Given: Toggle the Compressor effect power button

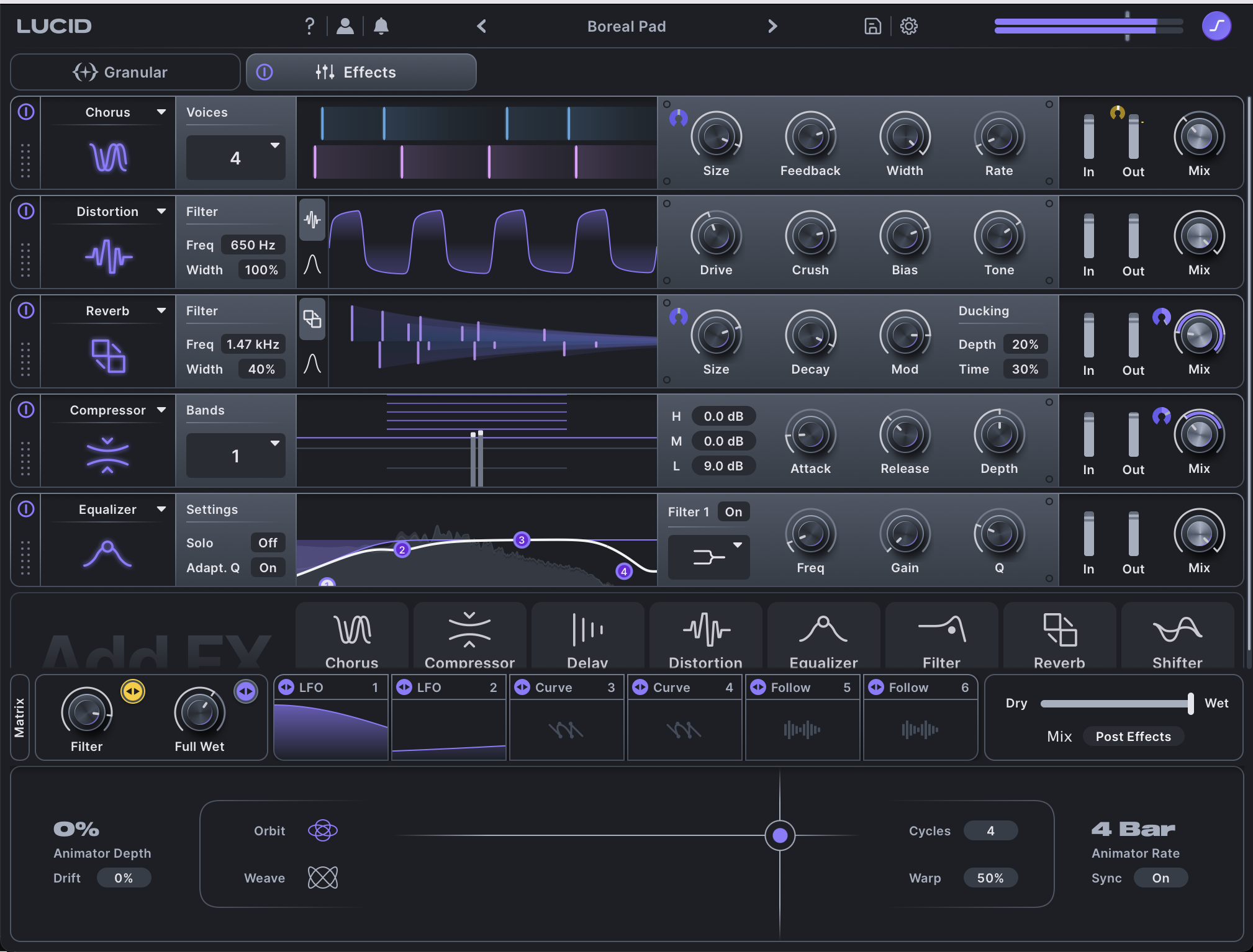Looking at the screenshot, I should [26, 410].
